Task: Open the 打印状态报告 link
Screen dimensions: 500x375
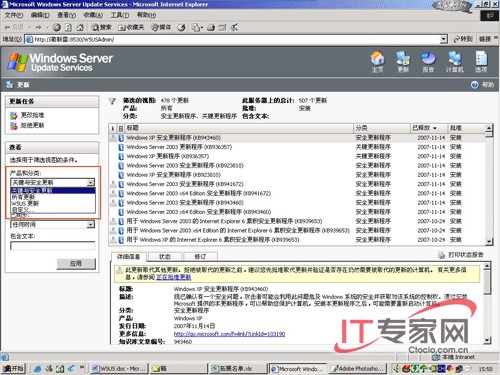Action: click(x=466, y=255)
